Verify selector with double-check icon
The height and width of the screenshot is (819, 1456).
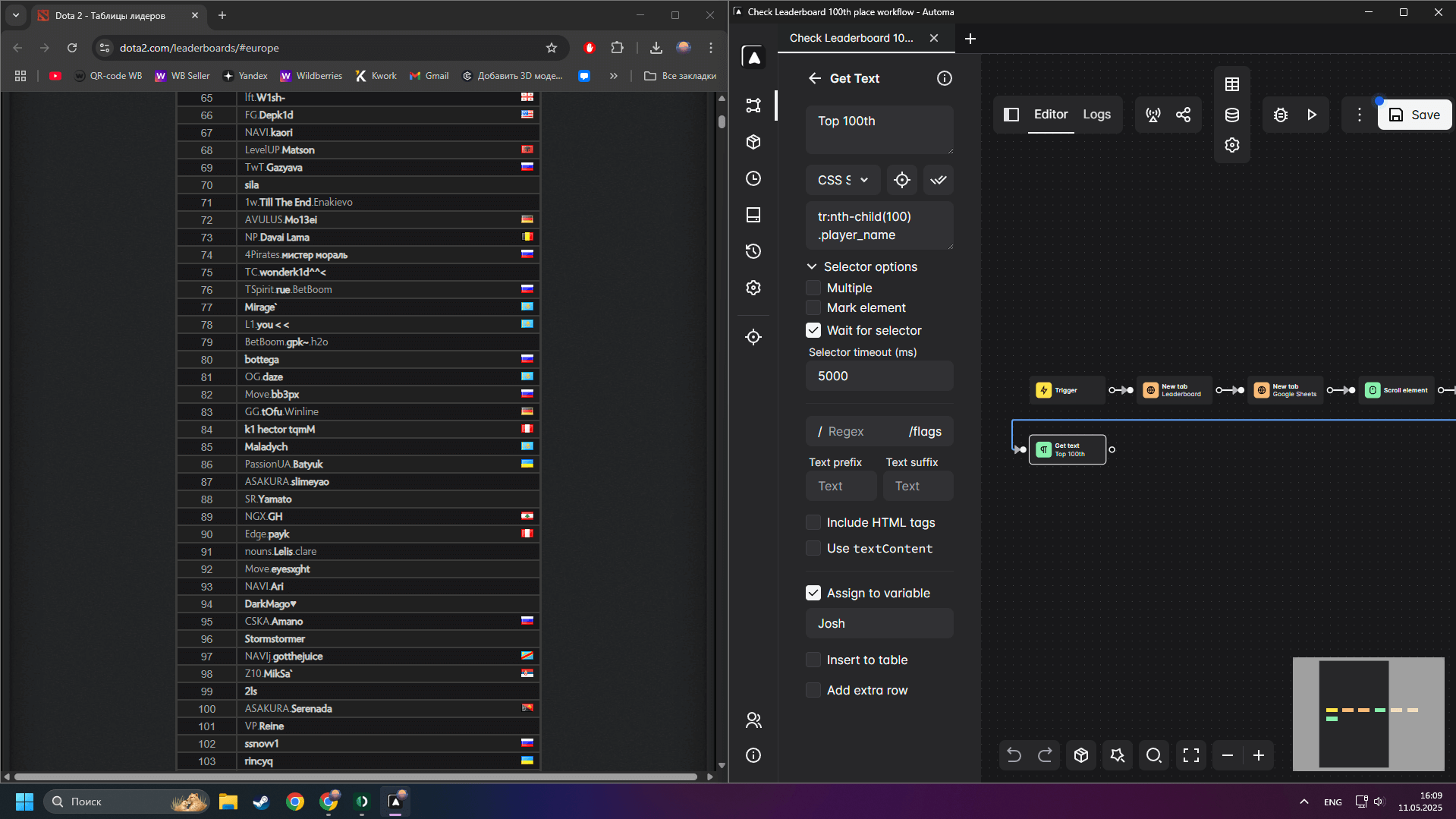939,180
